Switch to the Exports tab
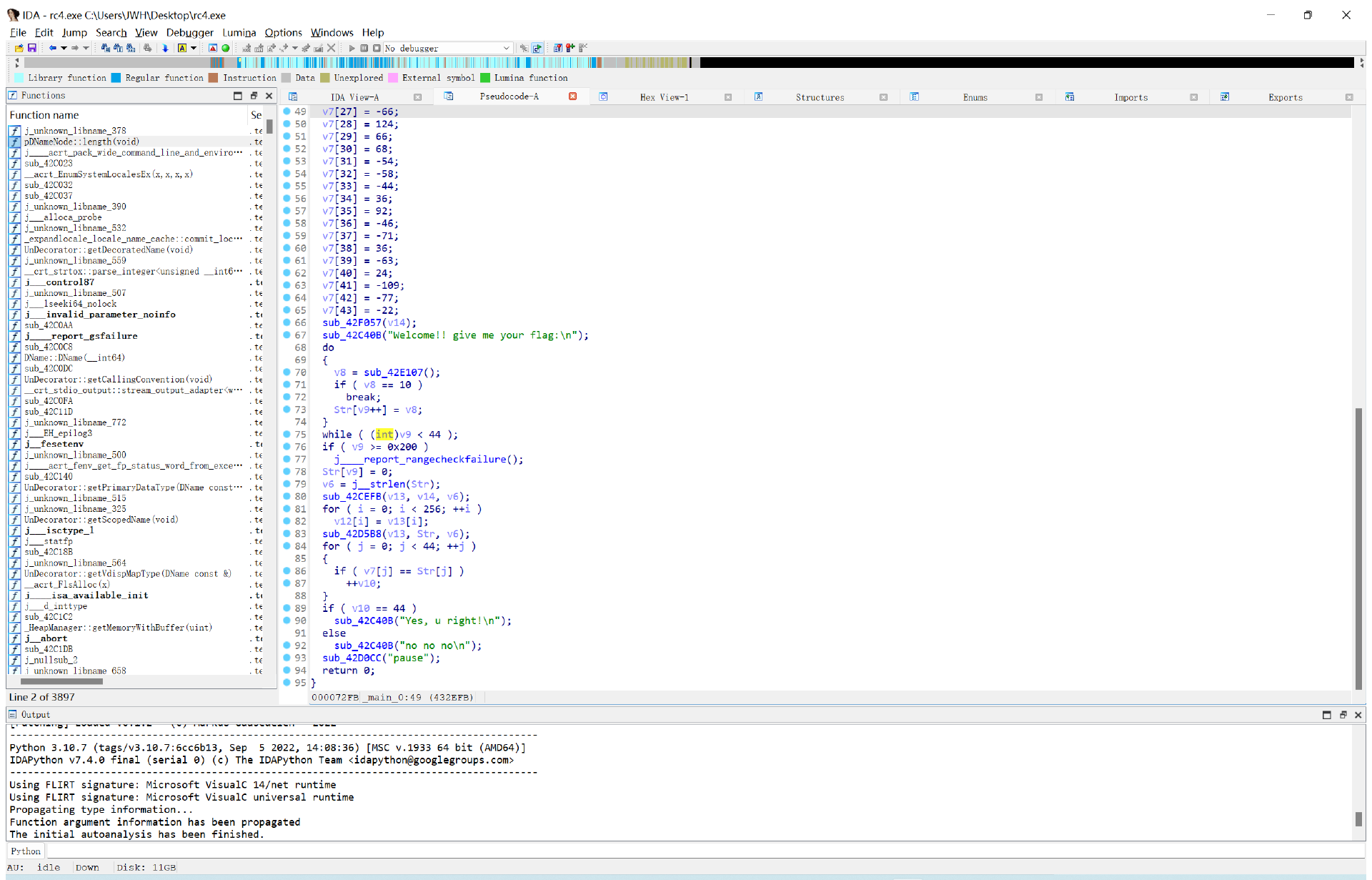This screenshot has height=880, width=1372. pos(1285,97)
